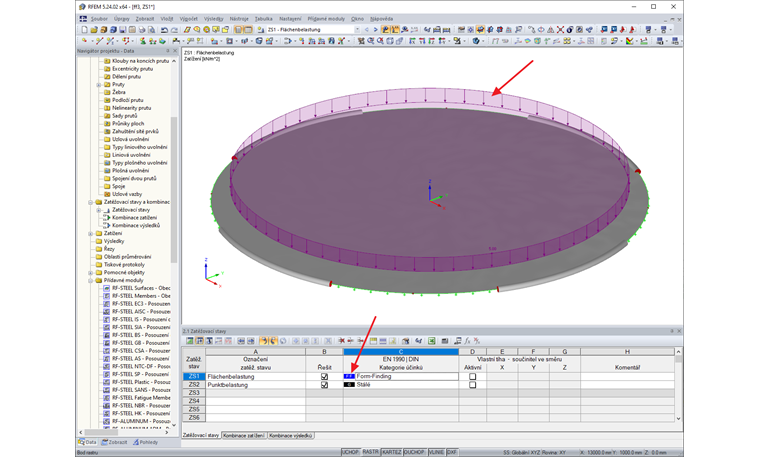Image resolution: width=760 pixels, height=457 pixels.
Task: Click the table panel close X icon
Action: pyautogui.click(x=679, y=331)
